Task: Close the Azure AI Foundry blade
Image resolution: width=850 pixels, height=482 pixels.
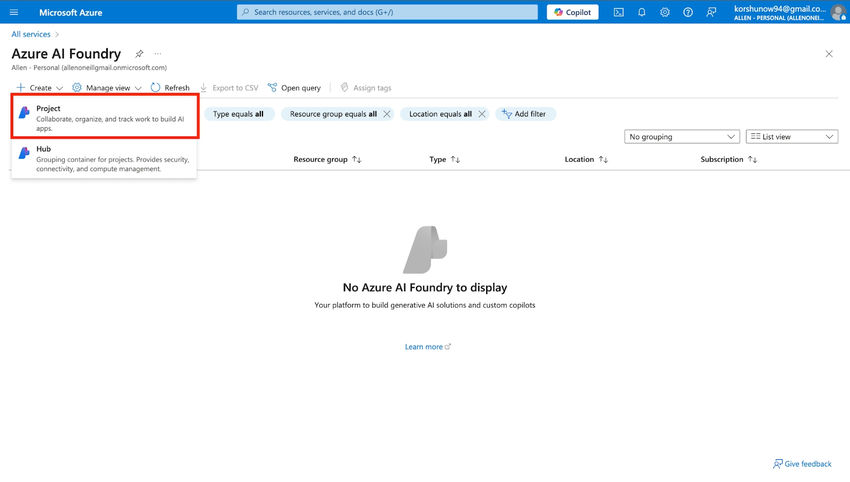Action: click(x=829, y=54)
